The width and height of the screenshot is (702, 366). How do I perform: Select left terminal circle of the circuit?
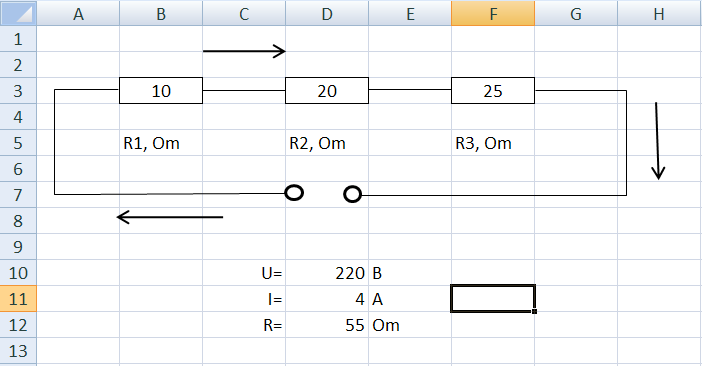294,193
